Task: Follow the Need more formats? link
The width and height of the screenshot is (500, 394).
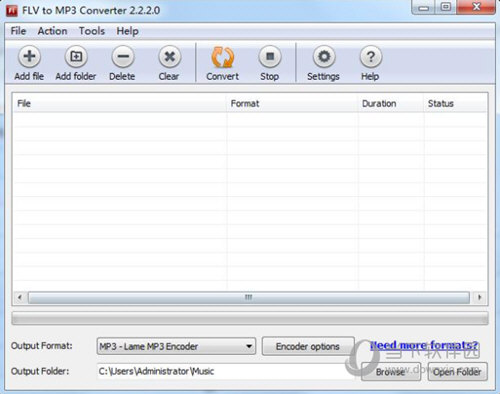Action: coord(424,345)
